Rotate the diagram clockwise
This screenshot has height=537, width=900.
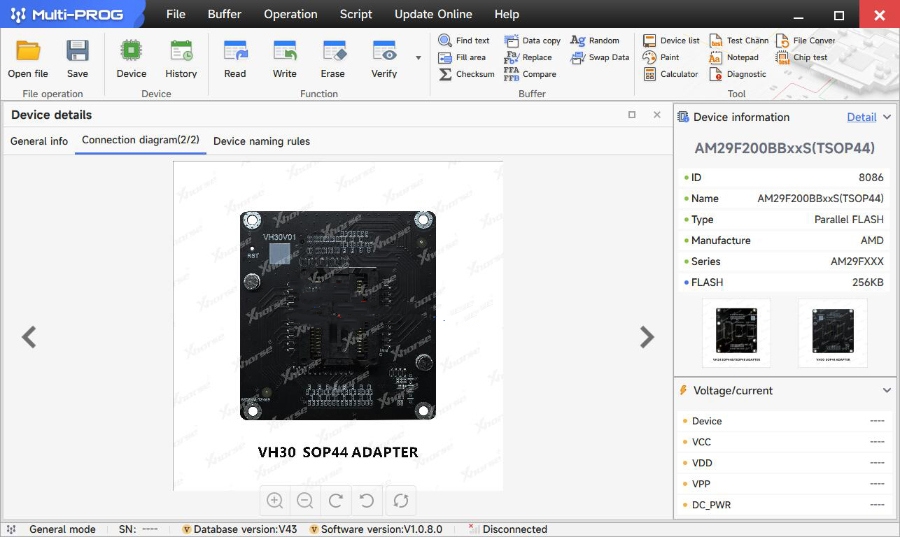click(x=336, y=500)
